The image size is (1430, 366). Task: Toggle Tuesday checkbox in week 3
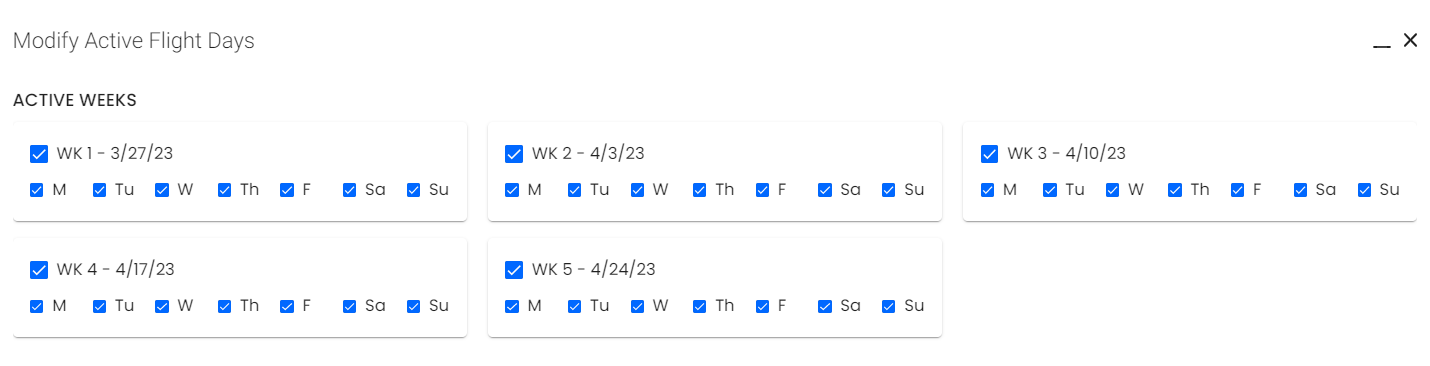[1050, 190]
